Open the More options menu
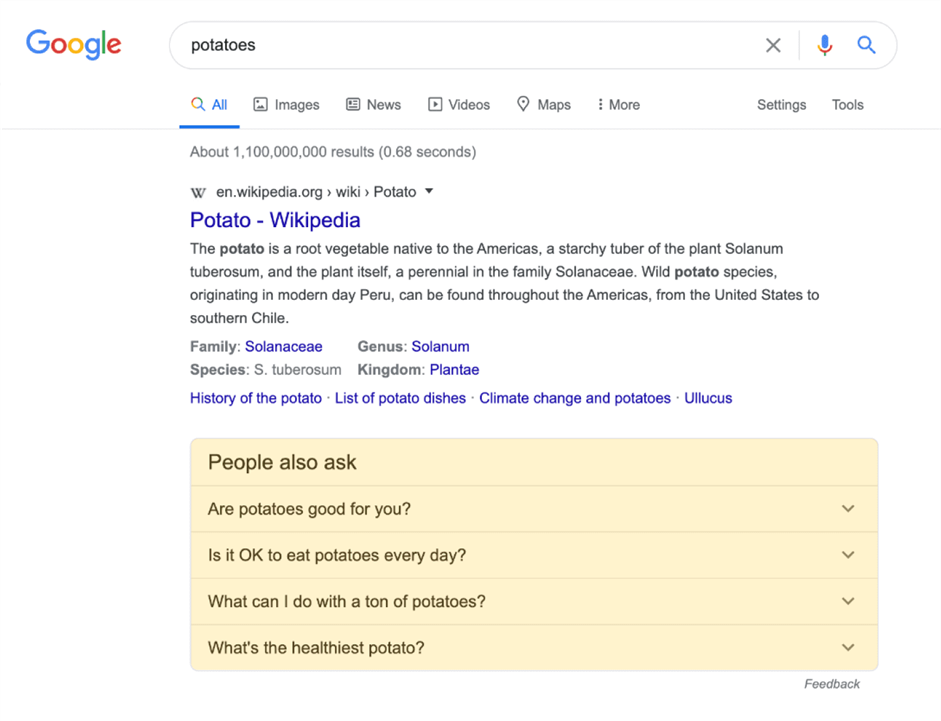The height and width of the screenshot is (721, 941). click(x=618, y=105)
